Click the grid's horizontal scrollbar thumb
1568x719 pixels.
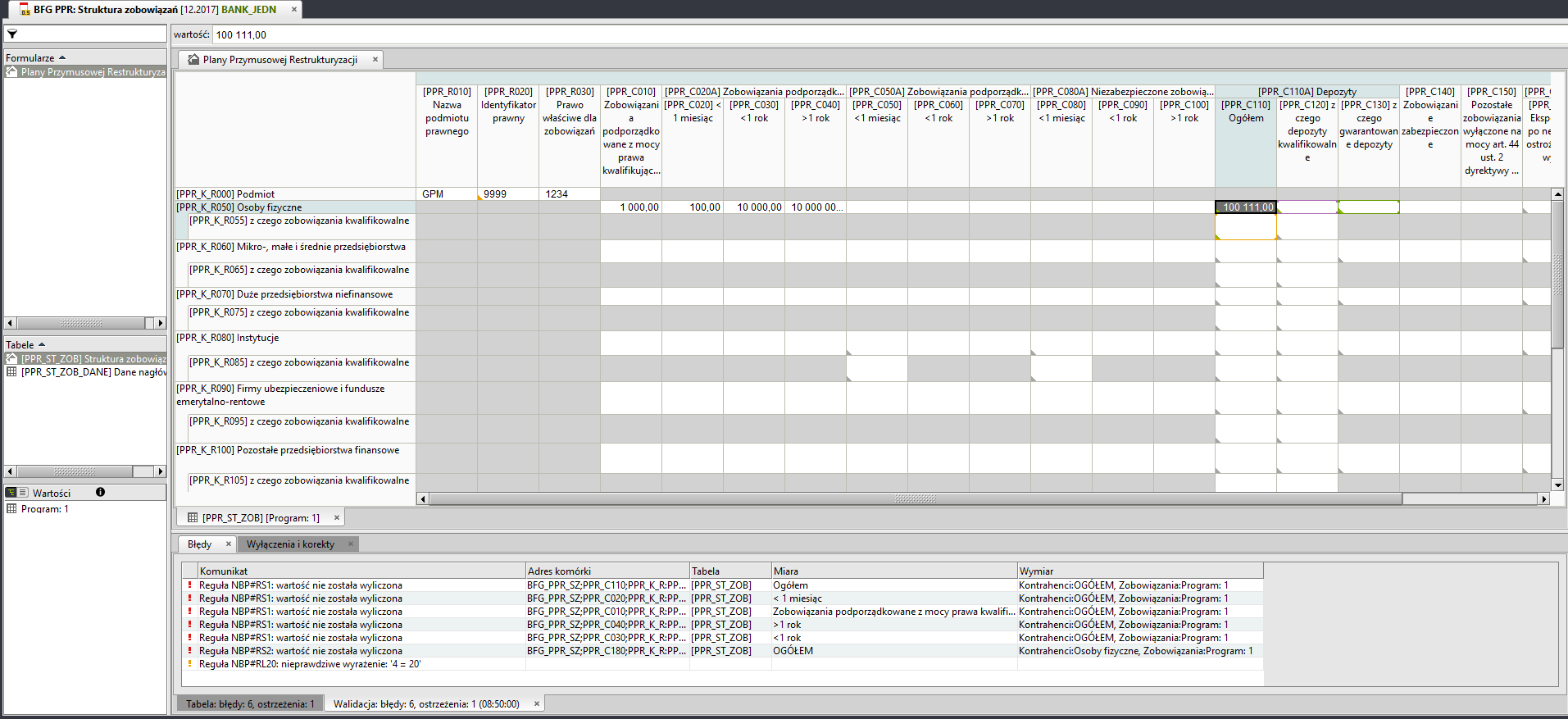pos(916,498)
